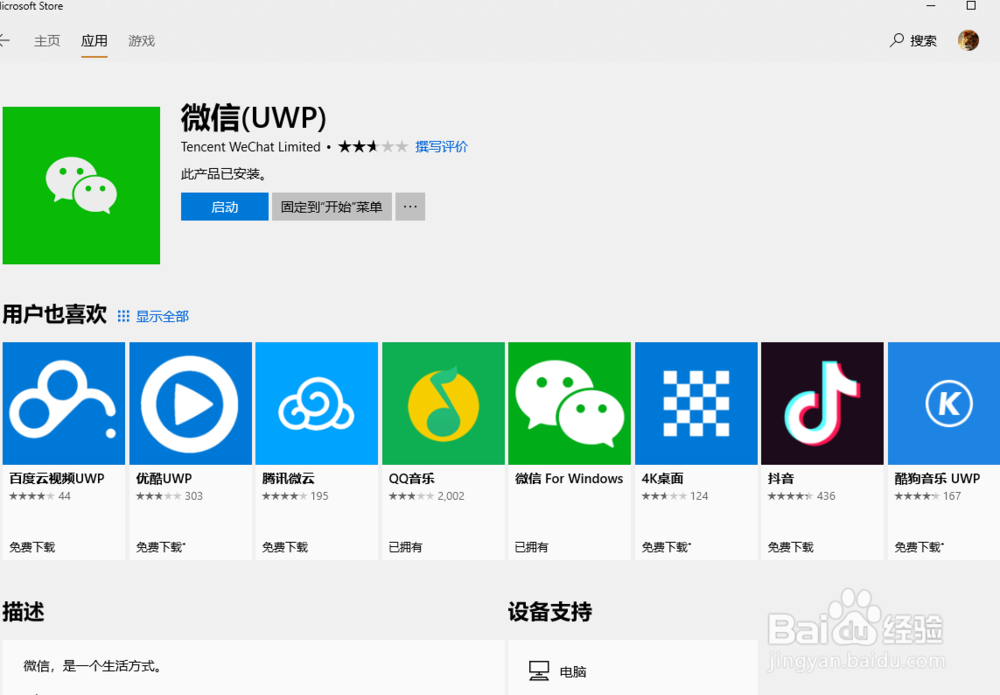
Task: Click the 436 rating count of 抖音
Action: (826, 496)
